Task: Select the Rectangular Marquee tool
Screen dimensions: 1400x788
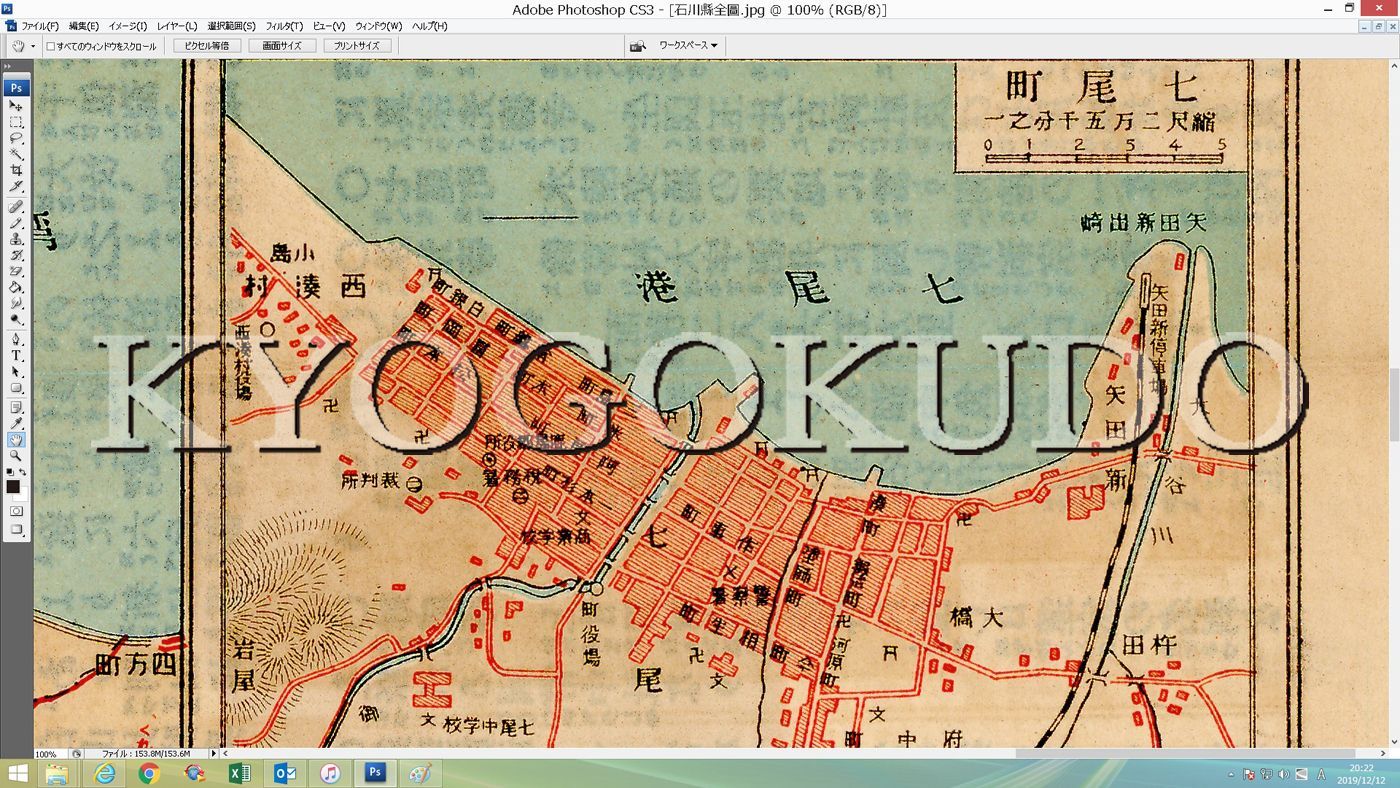Action: 16,122
